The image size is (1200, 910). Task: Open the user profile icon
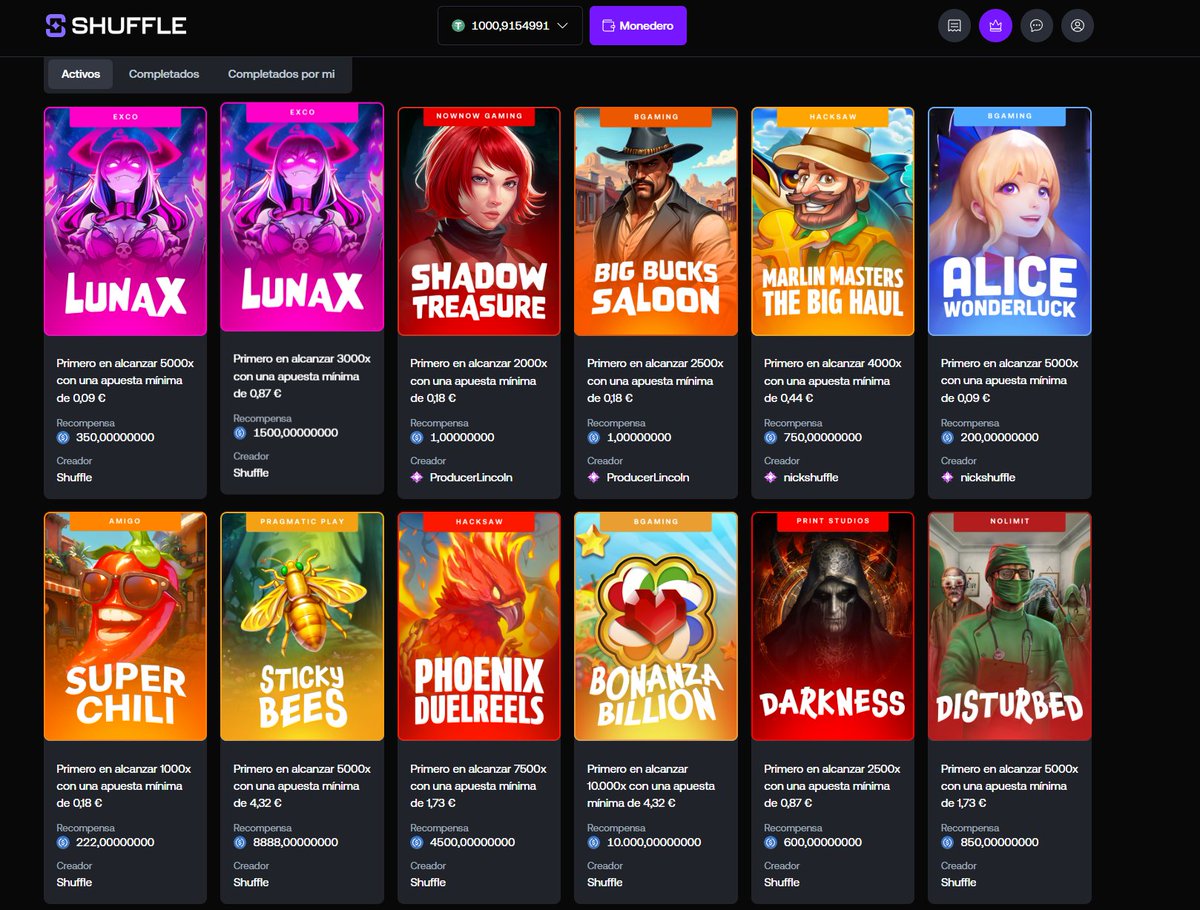click(1077, 25)
